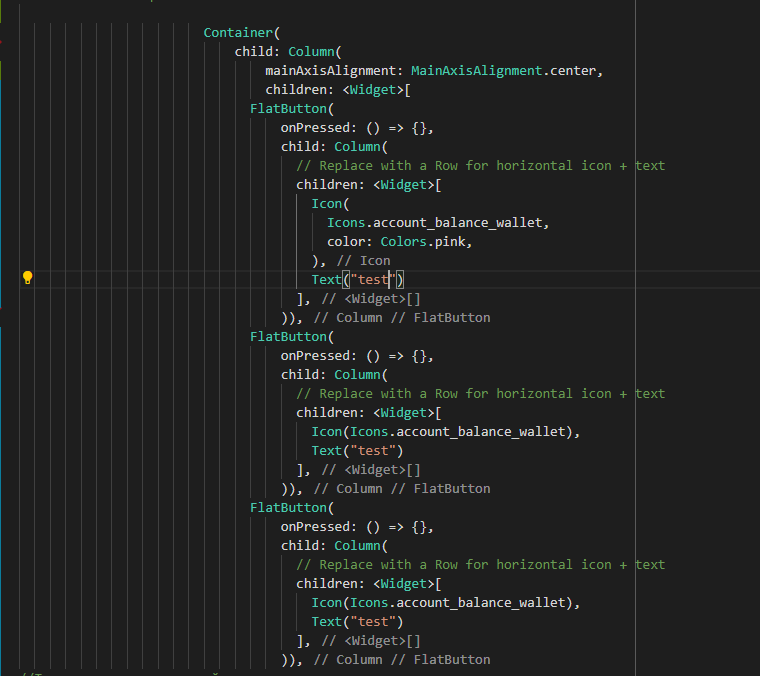The image size is (760, 676).
Task: Click the "Column" keyword directly under Container
Action: coord(311,52)
